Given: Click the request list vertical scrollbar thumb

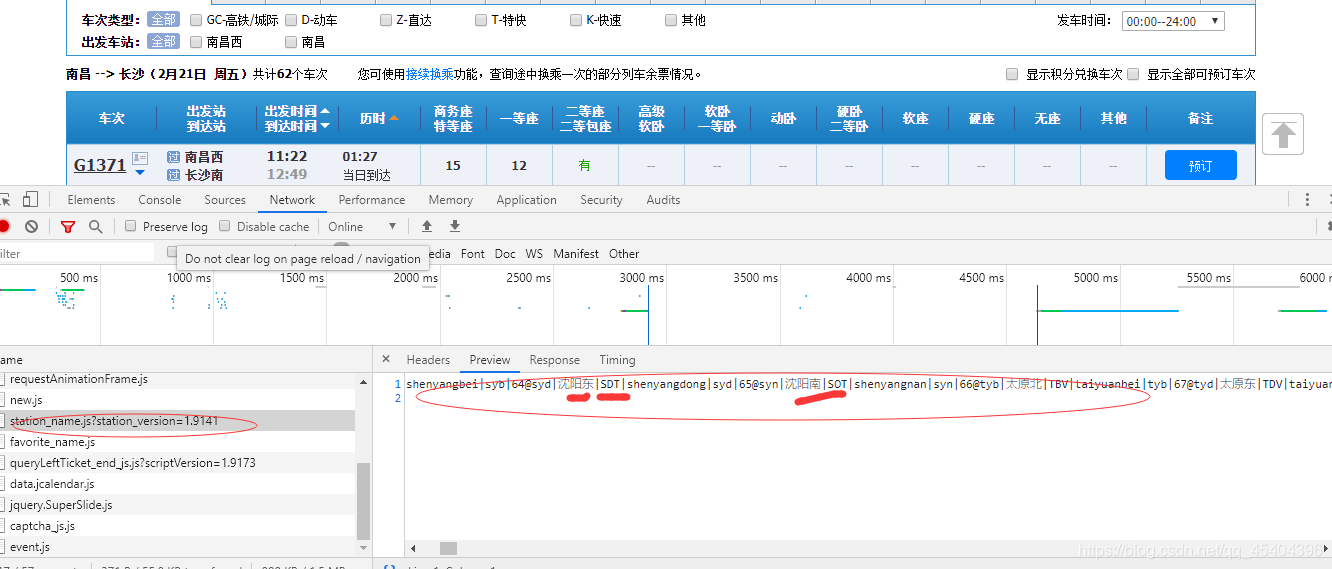Looking at the screenshot, I should tap(363, 502).
